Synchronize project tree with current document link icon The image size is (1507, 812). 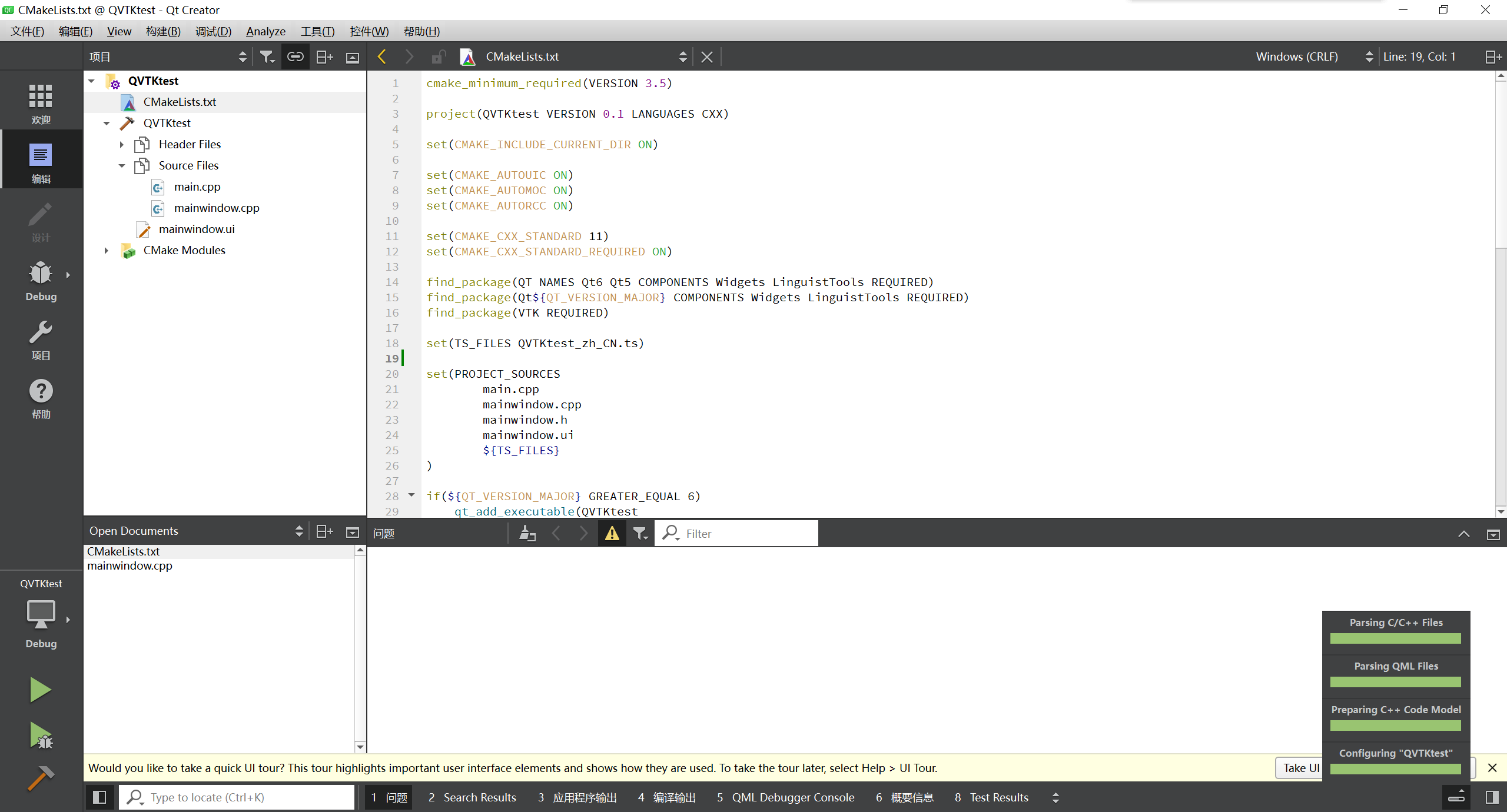(295, 56)
